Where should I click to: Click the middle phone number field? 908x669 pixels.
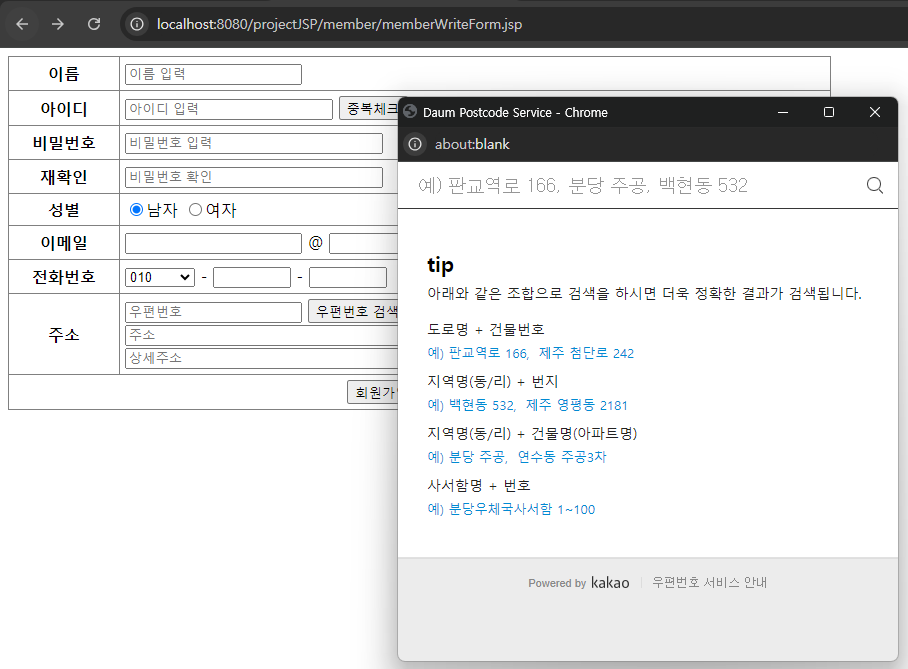(x=252, y=277)
